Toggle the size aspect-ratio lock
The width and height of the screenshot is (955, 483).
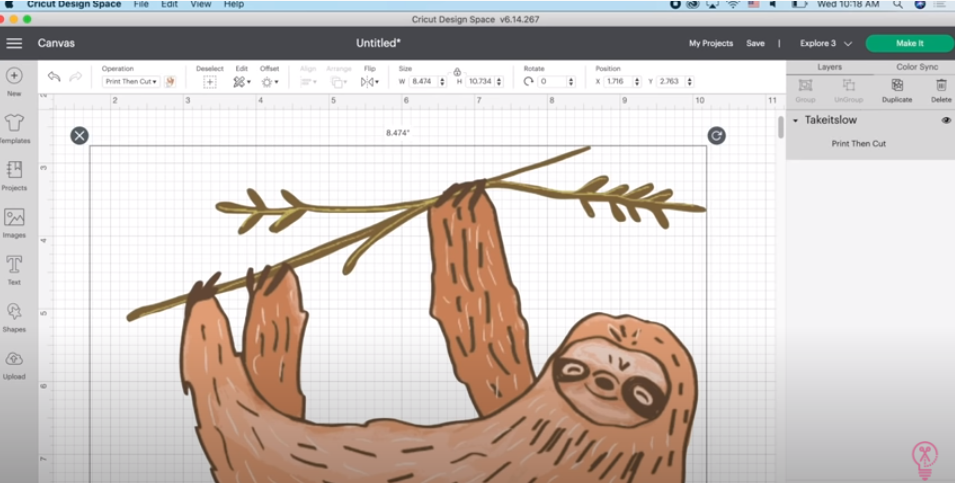point(457,72)
